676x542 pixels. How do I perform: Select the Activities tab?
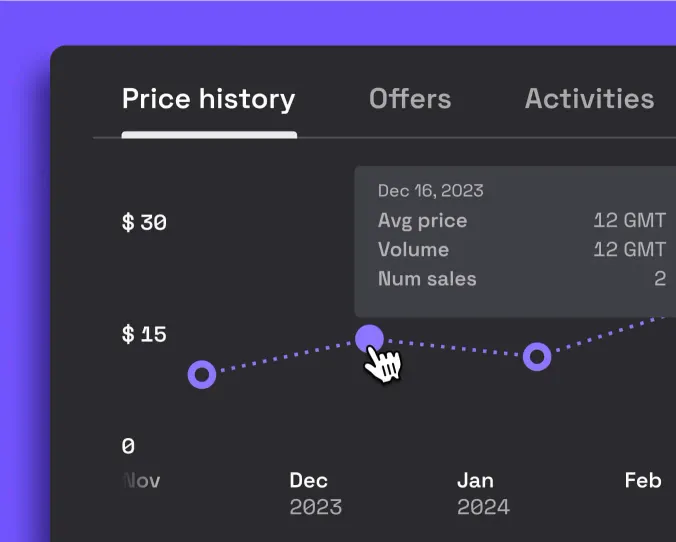point(589,99)
